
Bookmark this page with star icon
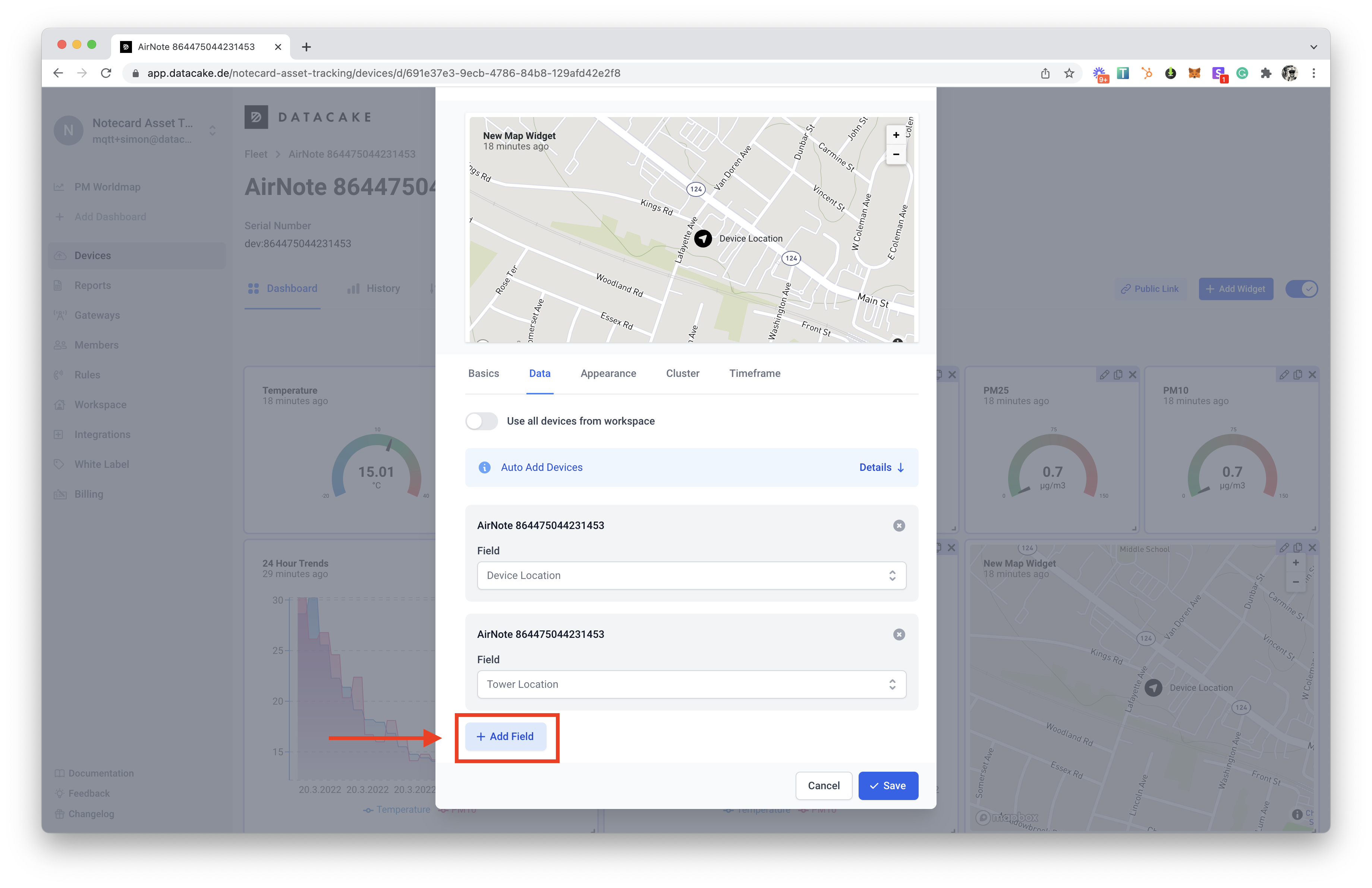[x=1069, y=73]
